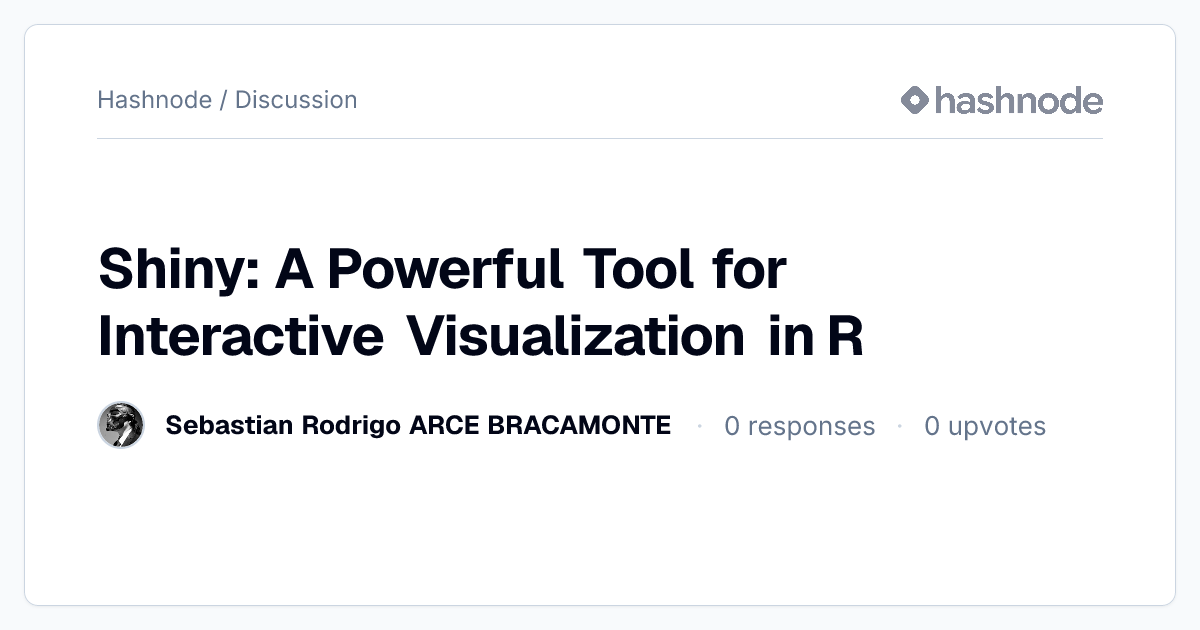The width and height of the screenshot is (1200, 630).
Task: Open the author's avatar picture
Action: point(121,426)
